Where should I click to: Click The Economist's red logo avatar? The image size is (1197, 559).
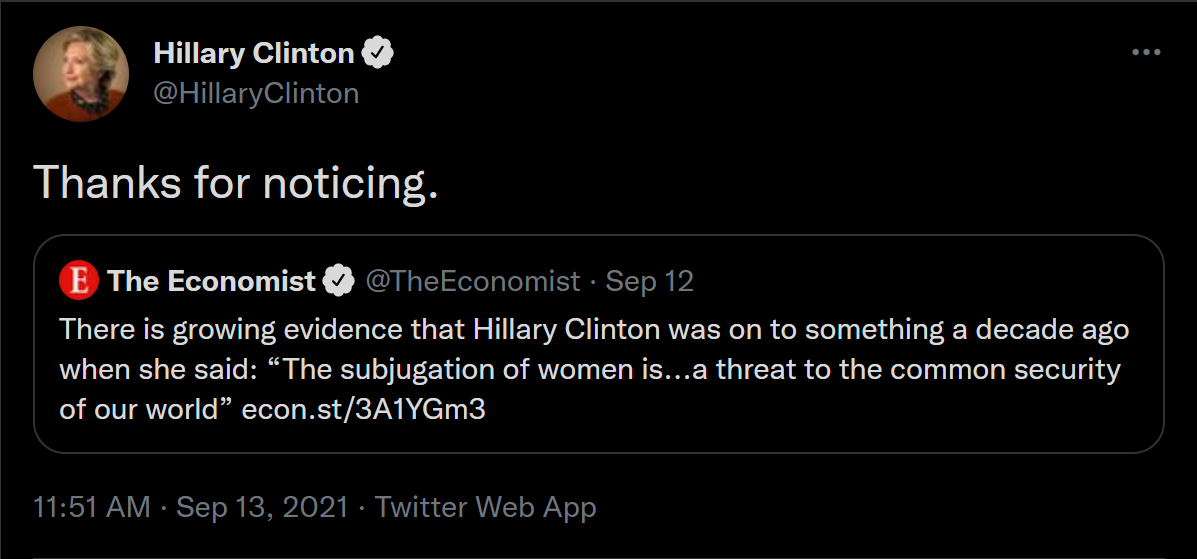[79, 282]
